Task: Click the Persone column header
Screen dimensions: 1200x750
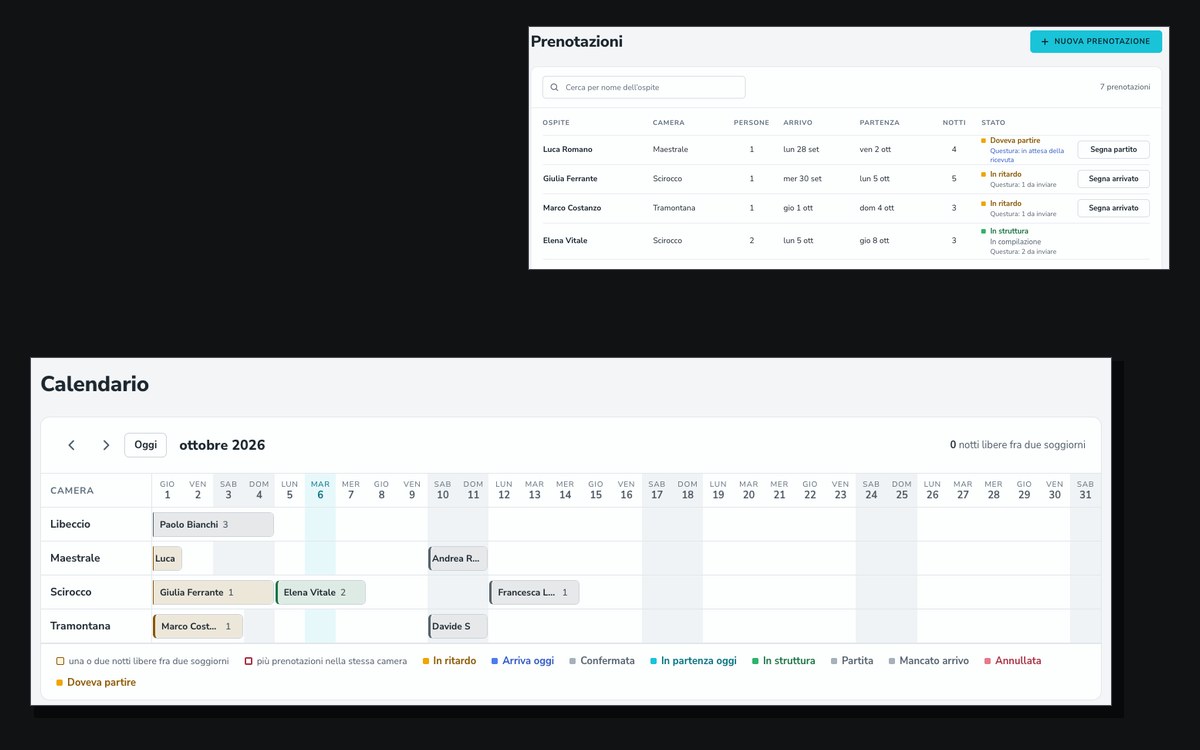Action: point(751,123)
